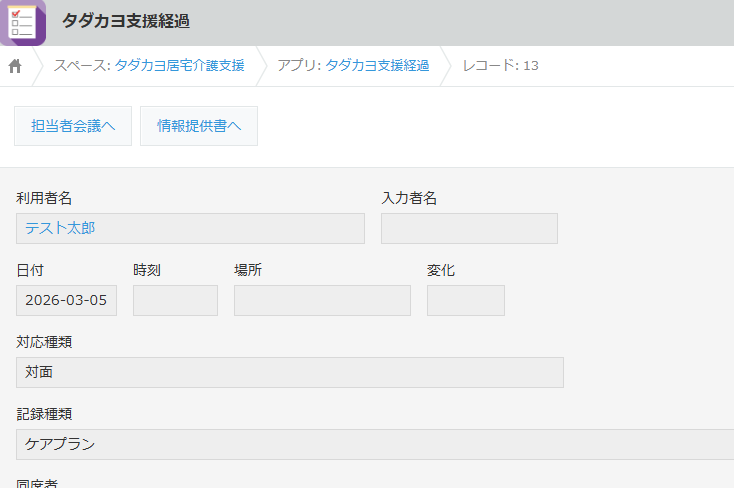Click the 対応種類 field label

click(x=44, y=342)
